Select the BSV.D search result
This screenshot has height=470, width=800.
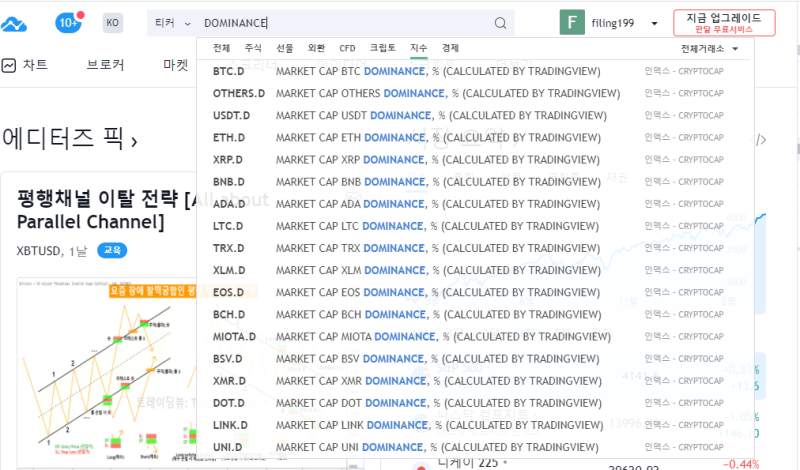tap(474, 359)
